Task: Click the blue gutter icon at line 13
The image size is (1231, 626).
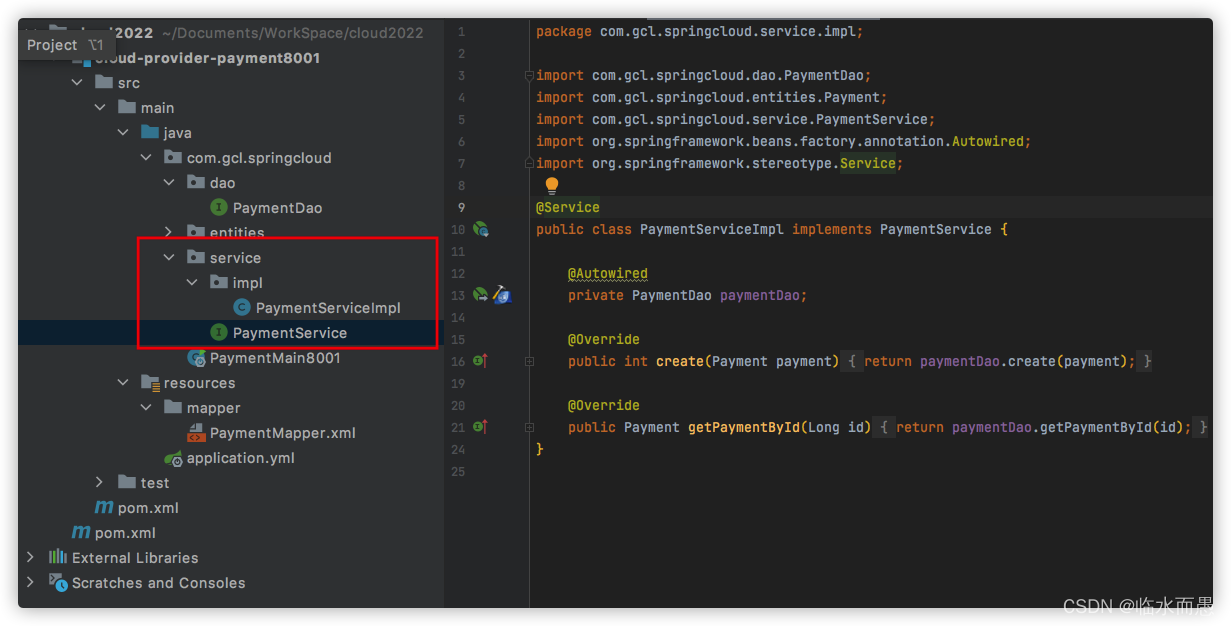Action: [x=502, y=295]
